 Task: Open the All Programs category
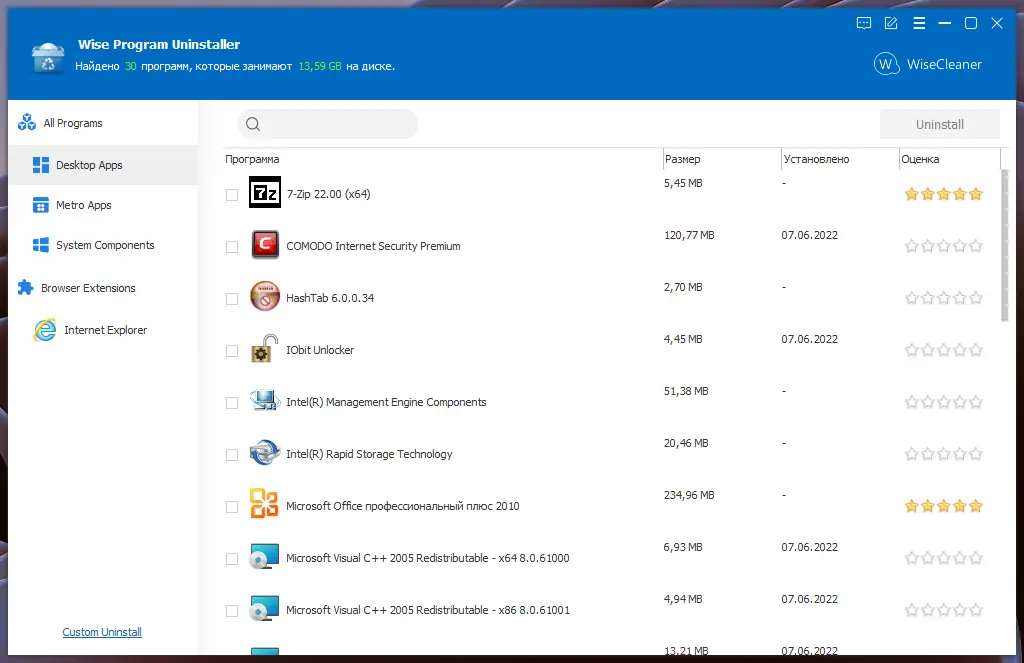click(103, 123)
